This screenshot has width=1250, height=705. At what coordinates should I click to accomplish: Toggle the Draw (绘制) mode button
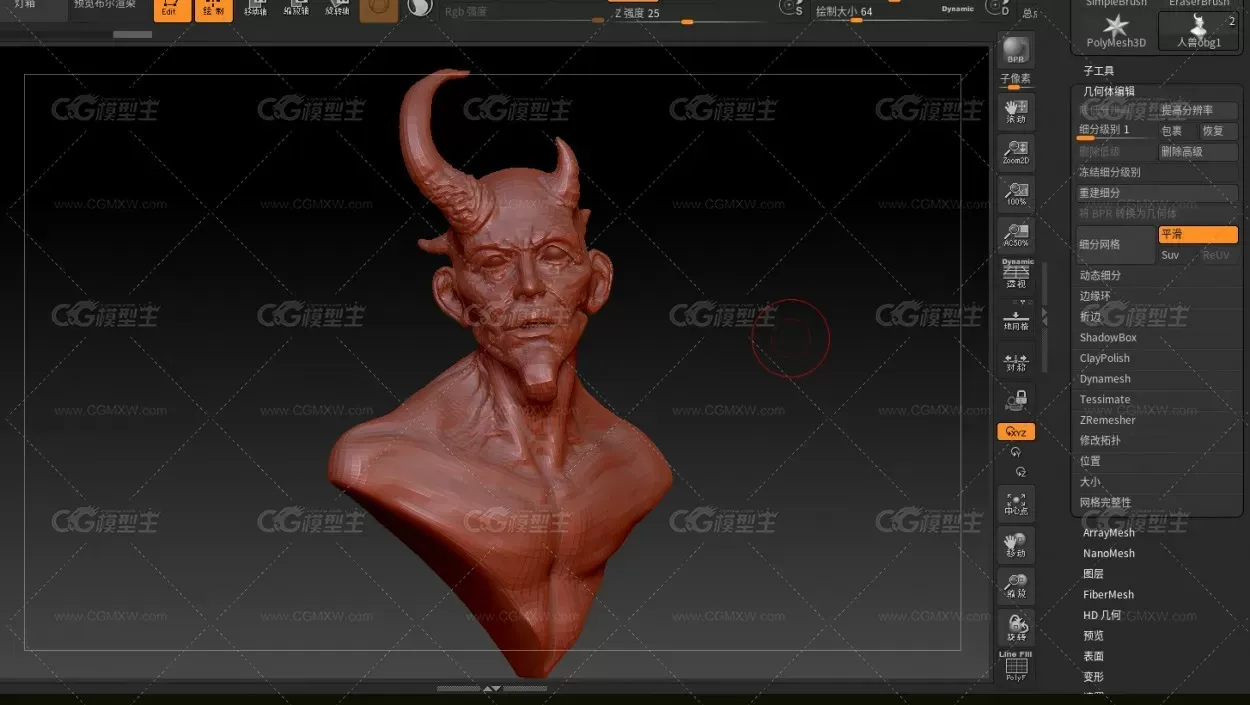213,9
